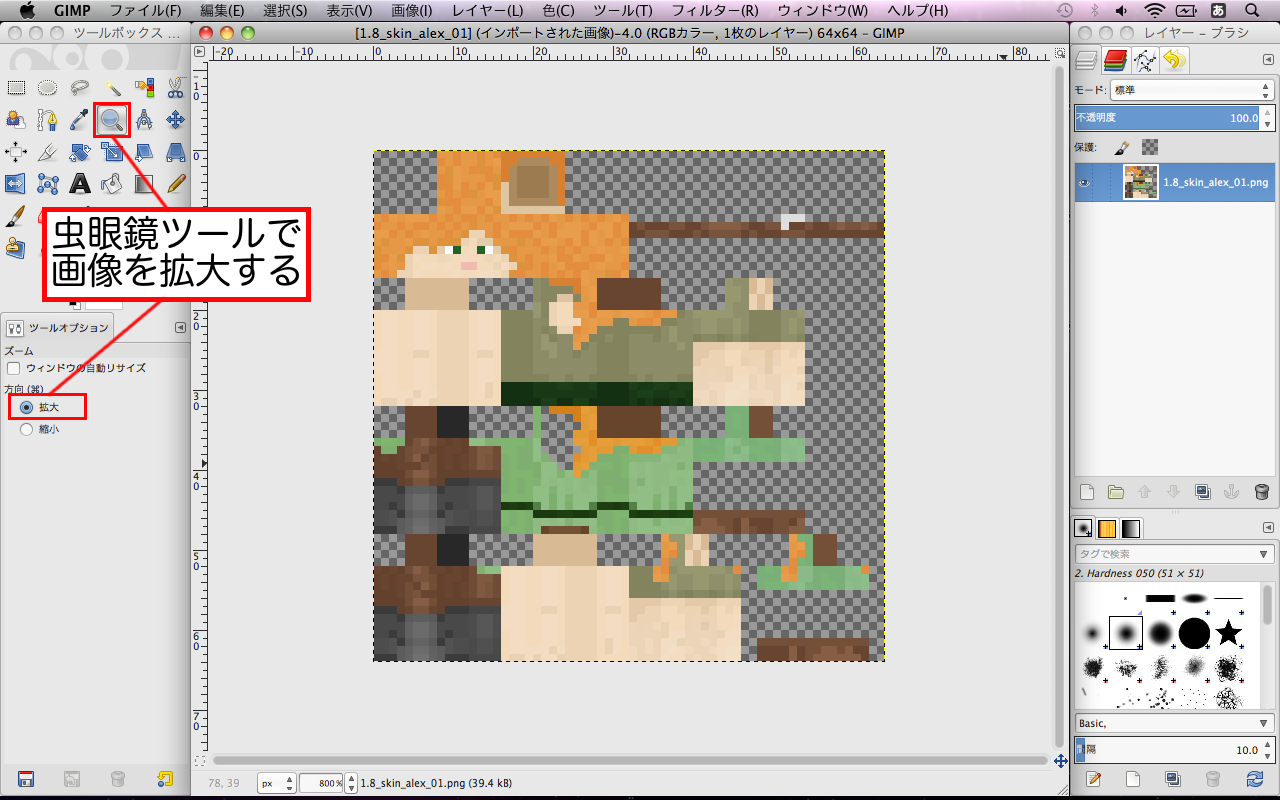Select the 縮小 zoom-out radio button
This screenshot has width=1280, height=800.
pos(26,429)
